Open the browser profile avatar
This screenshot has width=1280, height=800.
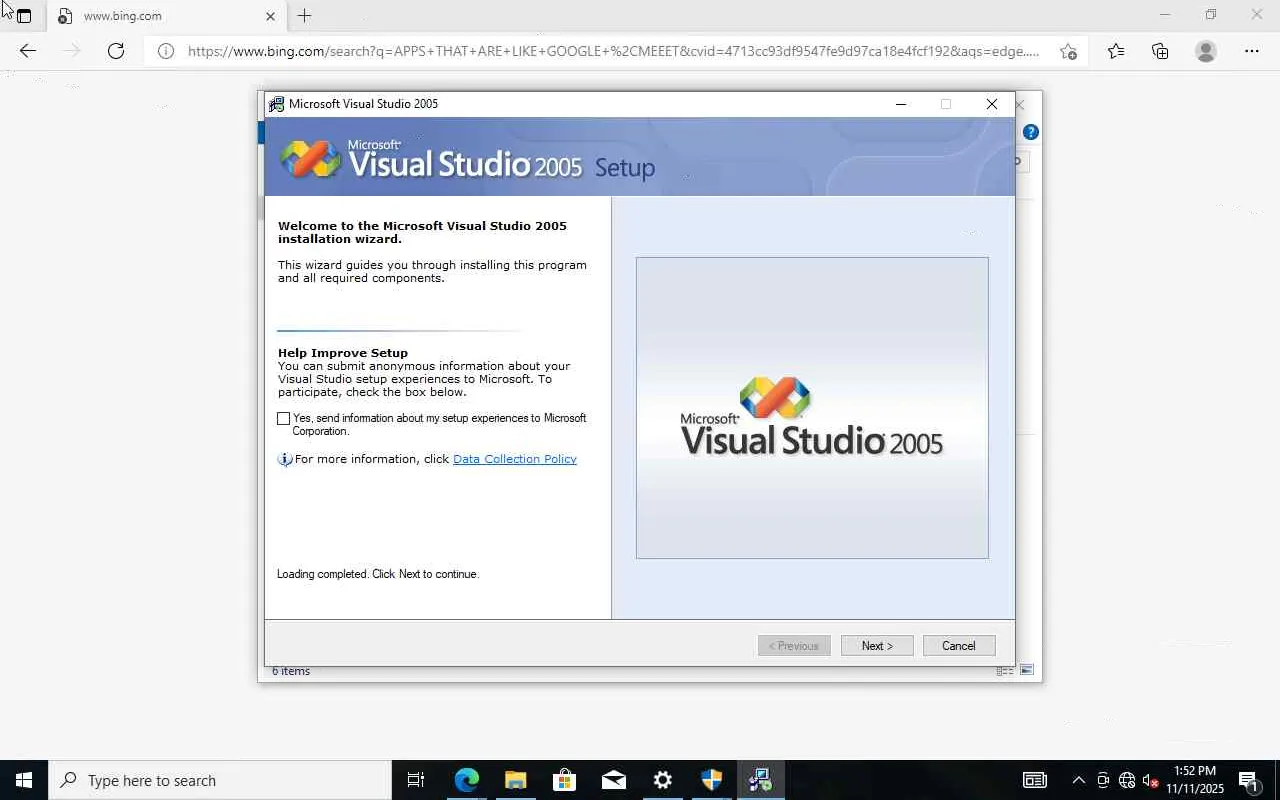[1206, 51]
